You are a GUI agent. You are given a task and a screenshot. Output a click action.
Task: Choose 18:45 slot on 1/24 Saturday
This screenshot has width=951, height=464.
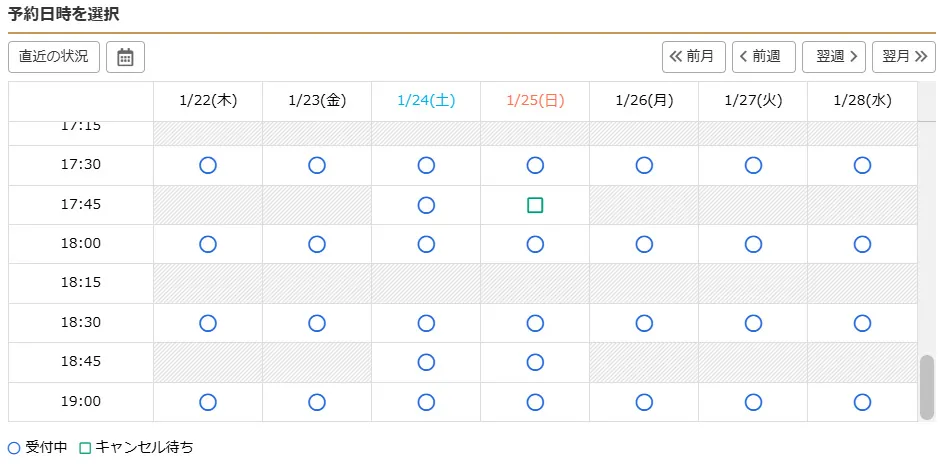tap(426, 362)
